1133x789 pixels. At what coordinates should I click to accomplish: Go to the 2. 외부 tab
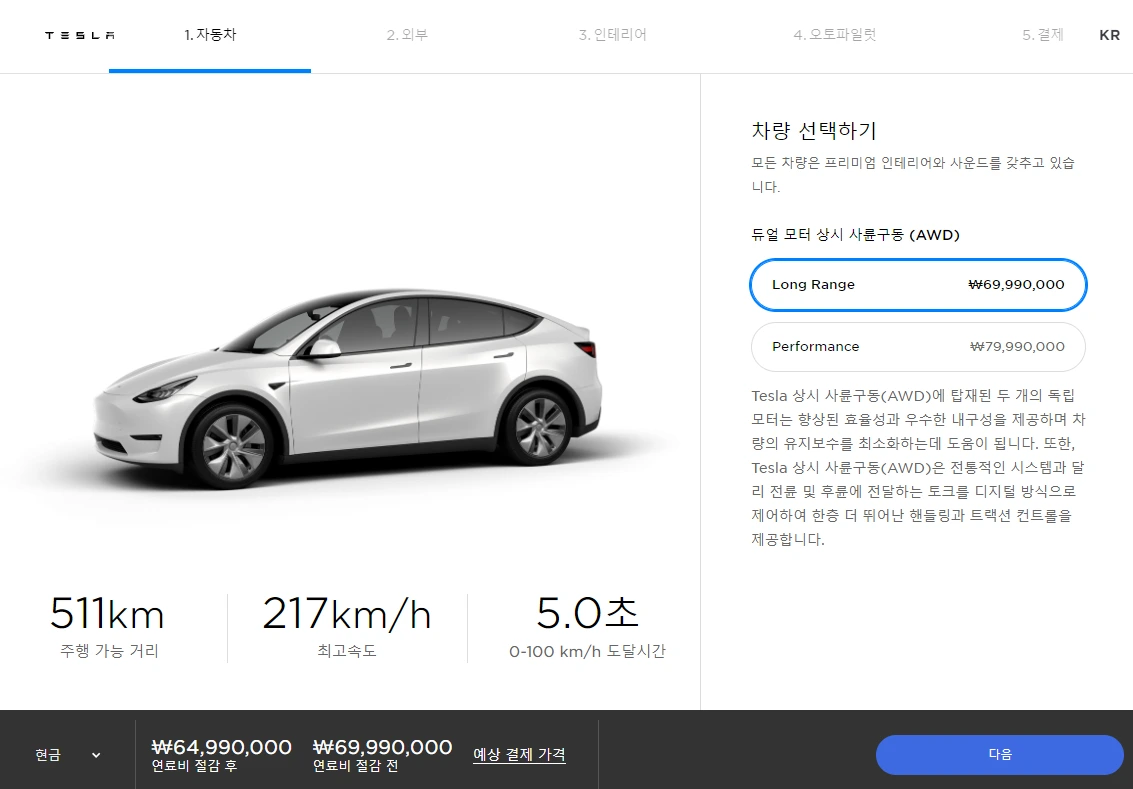click(x=408, y=35)
